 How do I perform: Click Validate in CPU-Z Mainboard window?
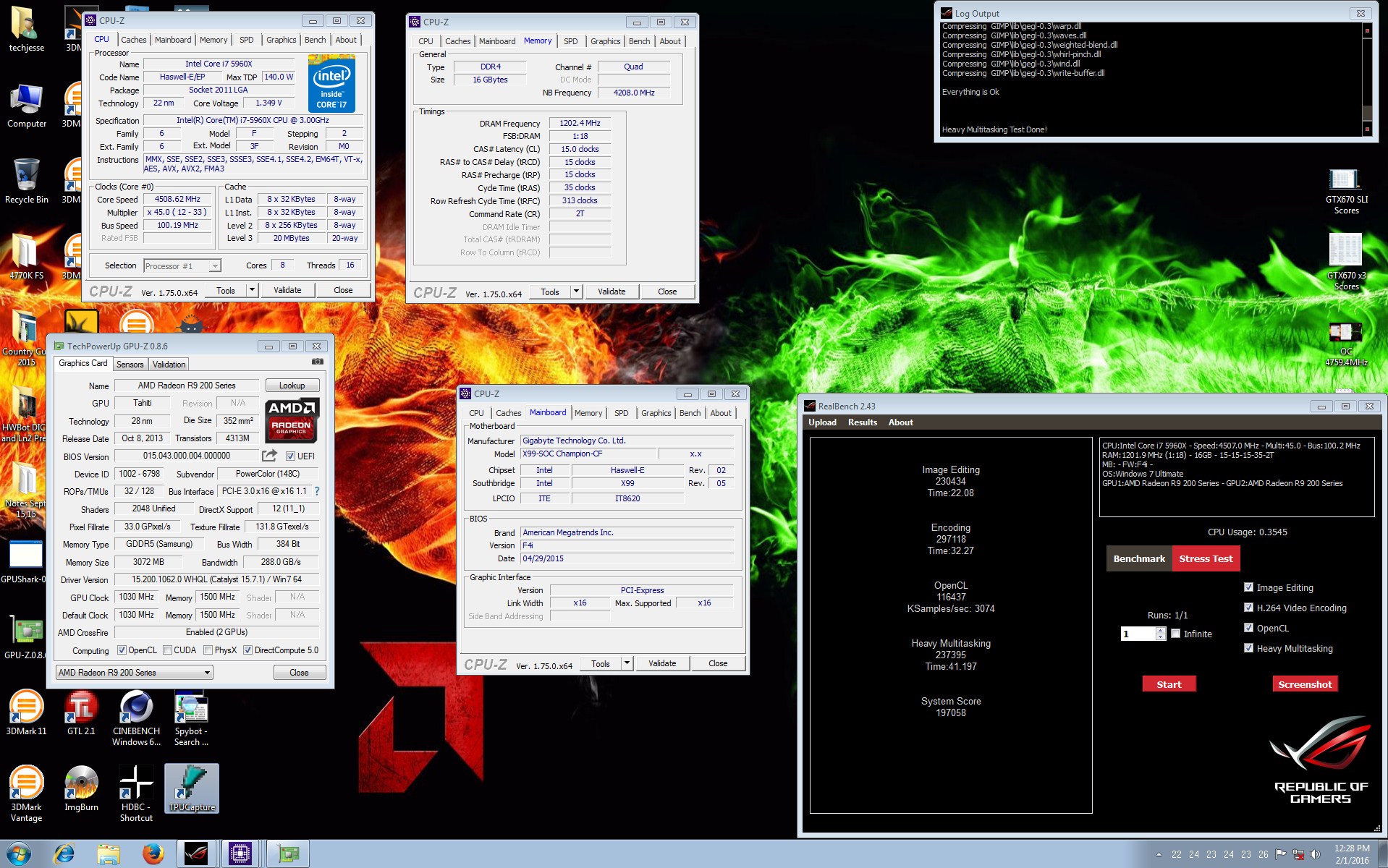pos(662,663)
